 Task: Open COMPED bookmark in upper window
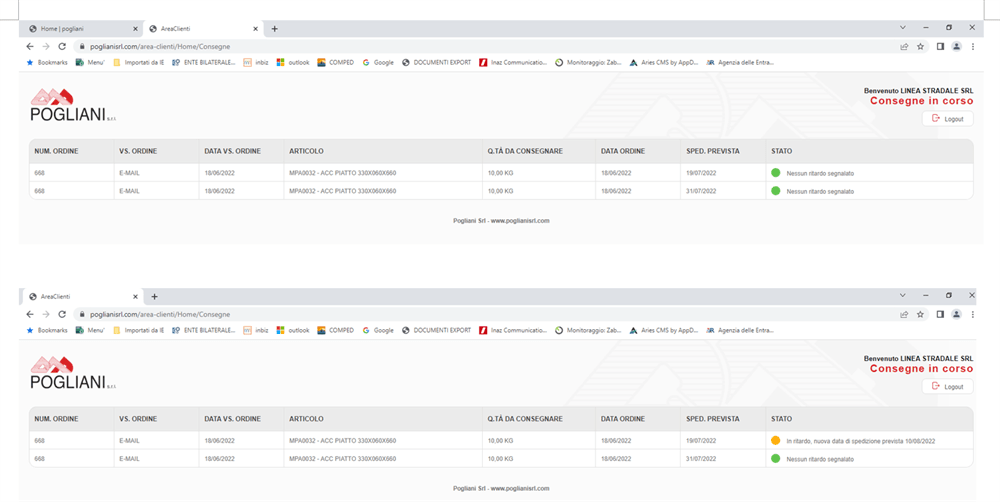tap(335, 63)
